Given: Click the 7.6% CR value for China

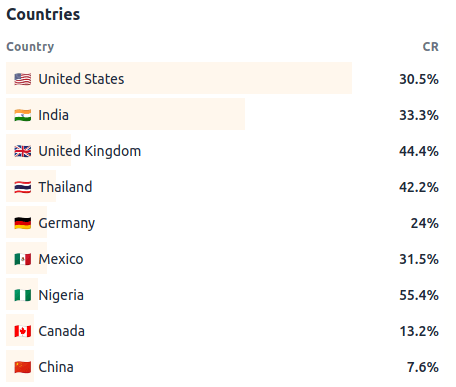Looking at the screenshot, I should (x=423, y=367).
